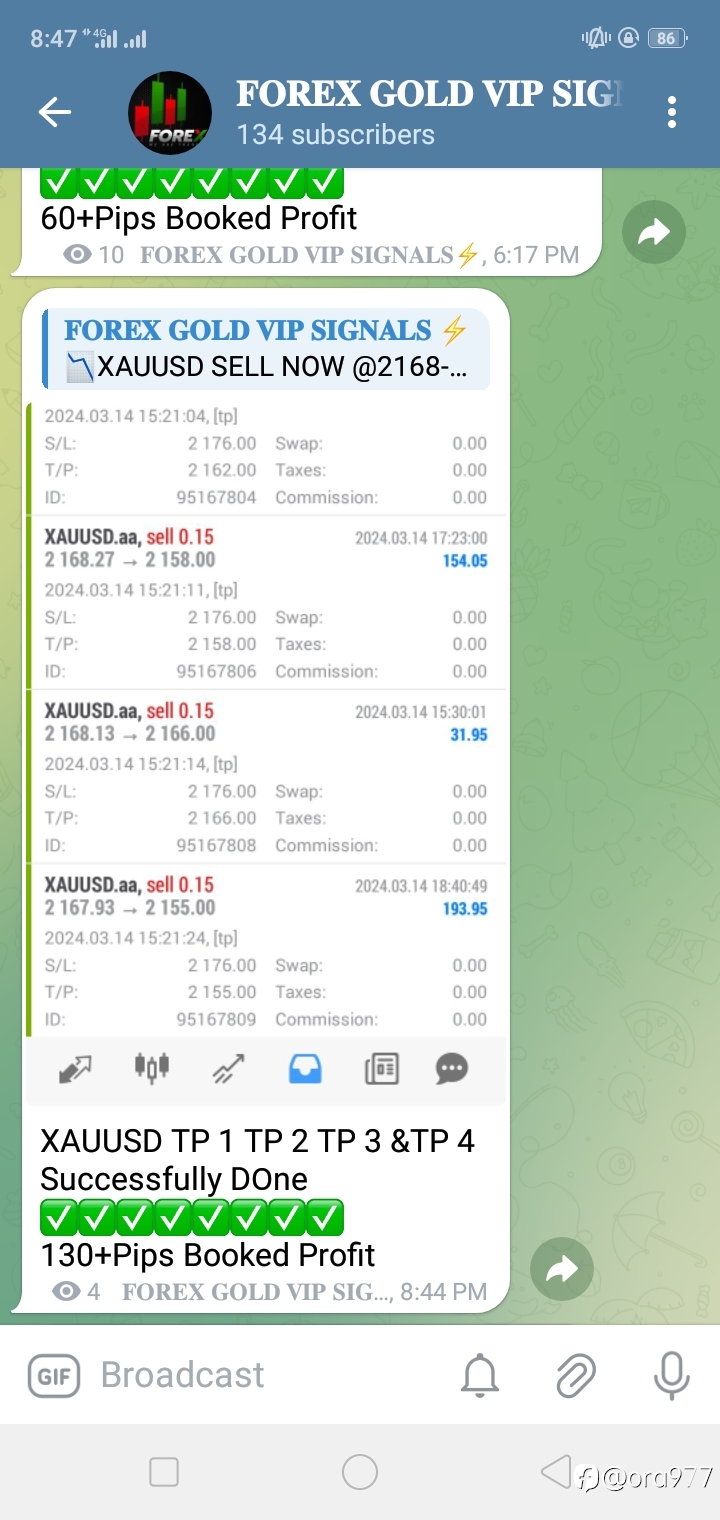Forward the 130+Pips Booked Profit message
Screen dimensions: 720x1520
tap(562, 1270)
